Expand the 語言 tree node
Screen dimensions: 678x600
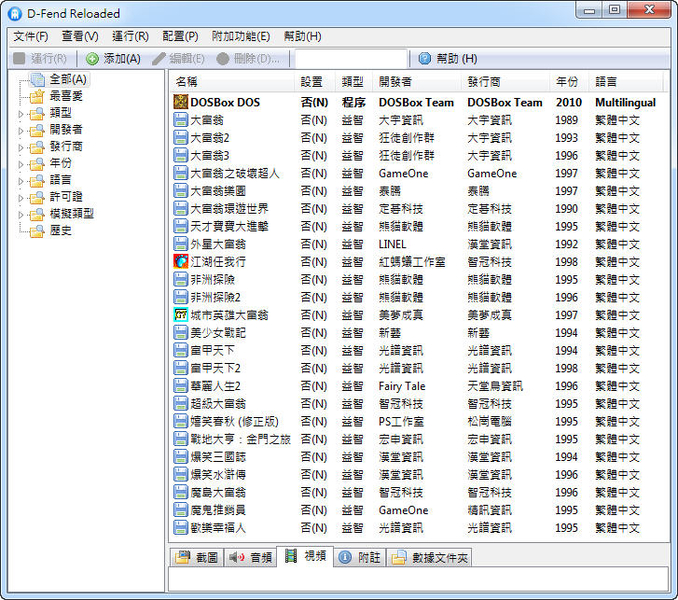click(20, 181)
